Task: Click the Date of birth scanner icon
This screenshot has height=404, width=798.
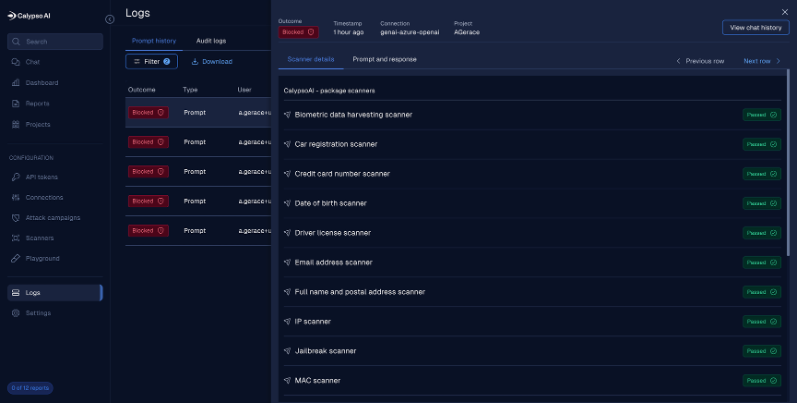Action: (x=288, y=204)
